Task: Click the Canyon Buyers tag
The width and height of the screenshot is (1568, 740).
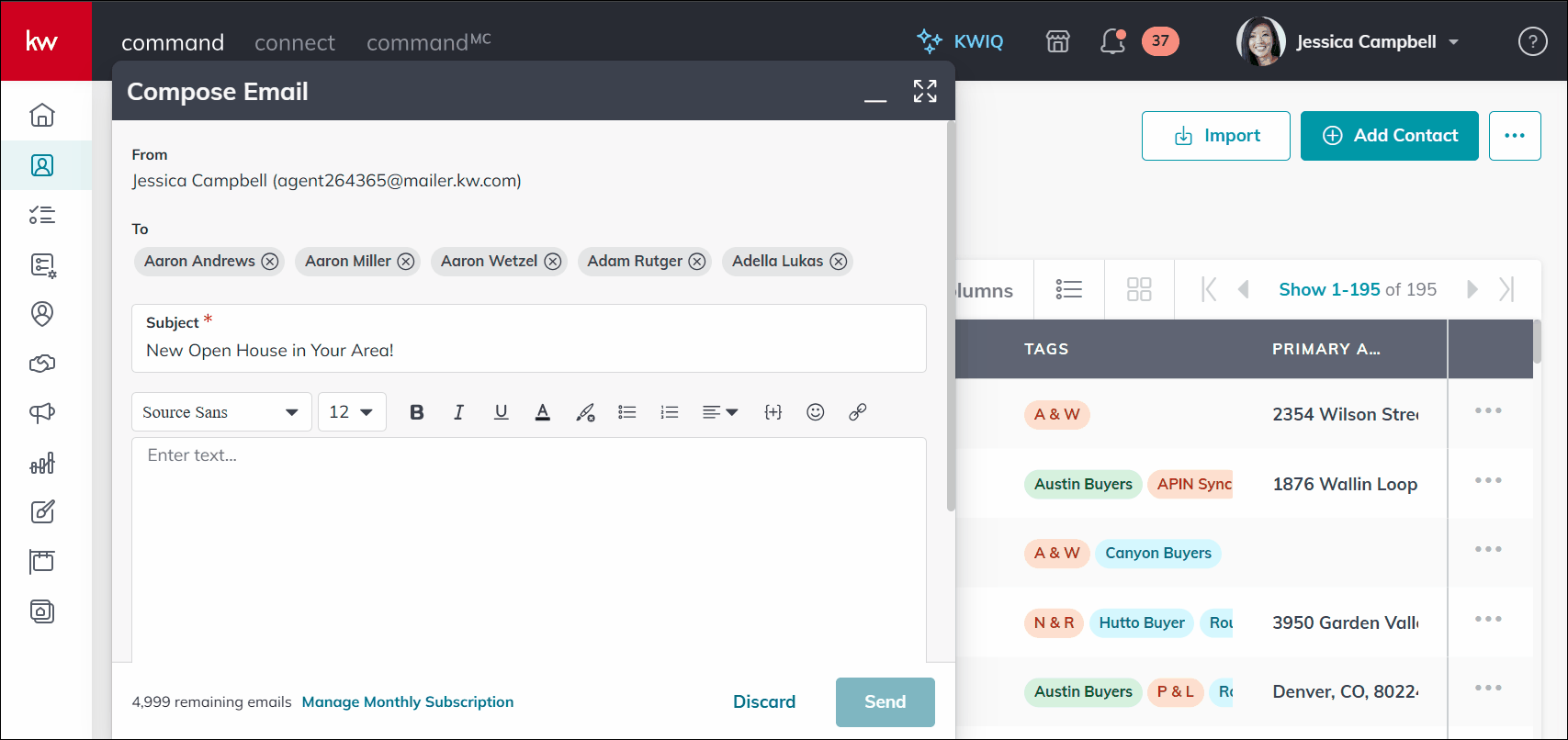Action: pos(1158,553)
